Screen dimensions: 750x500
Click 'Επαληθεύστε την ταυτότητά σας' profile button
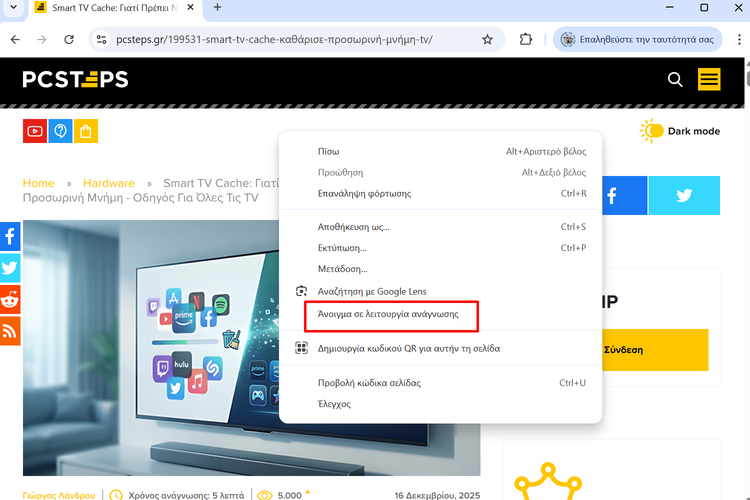tap(638, 40)
